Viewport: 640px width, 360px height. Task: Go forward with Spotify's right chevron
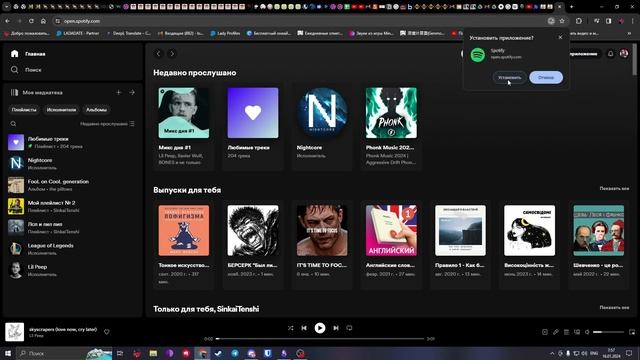[172, 53]
